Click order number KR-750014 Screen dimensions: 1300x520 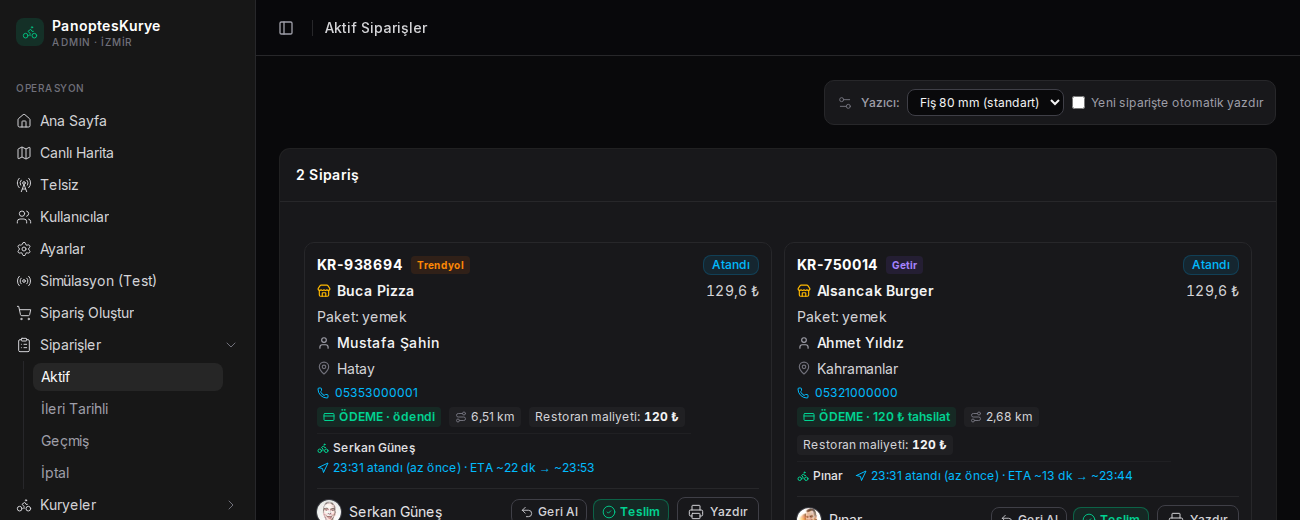point(837,265)
